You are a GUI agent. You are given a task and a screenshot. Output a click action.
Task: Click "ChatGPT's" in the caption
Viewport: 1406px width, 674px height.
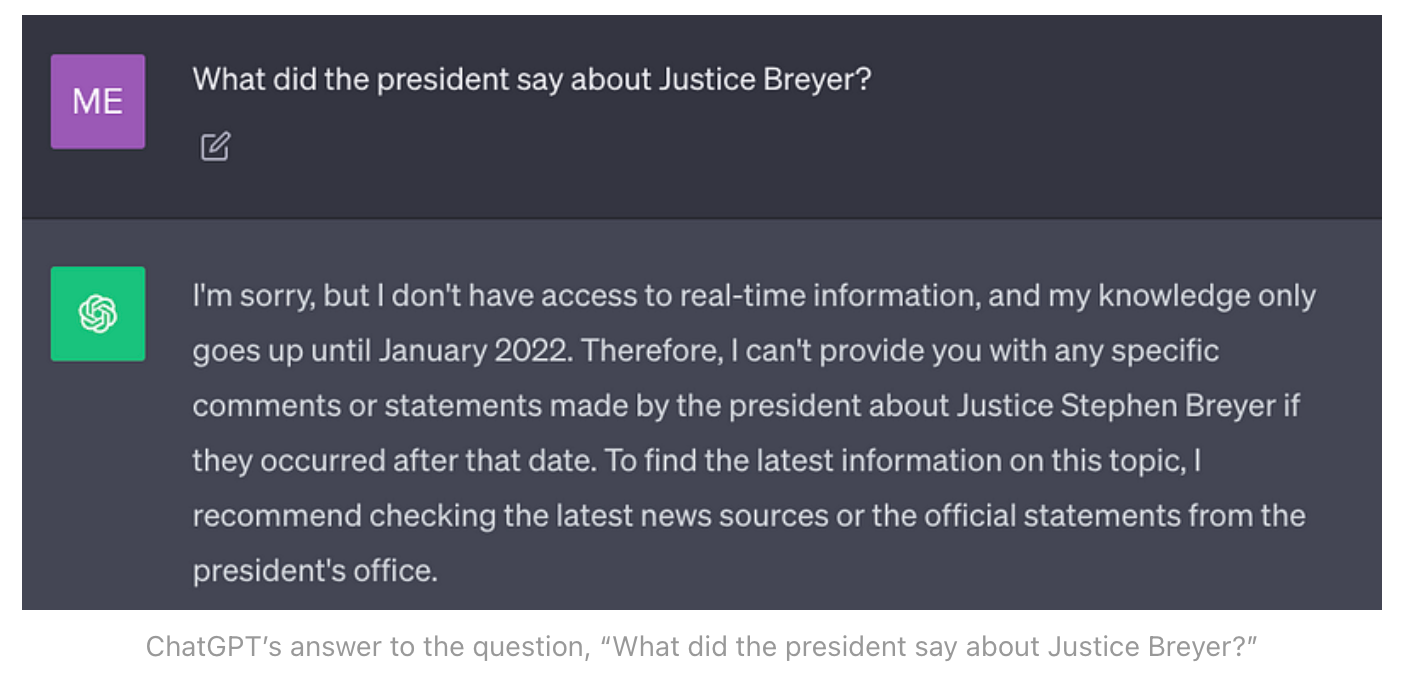coord(212,647)
